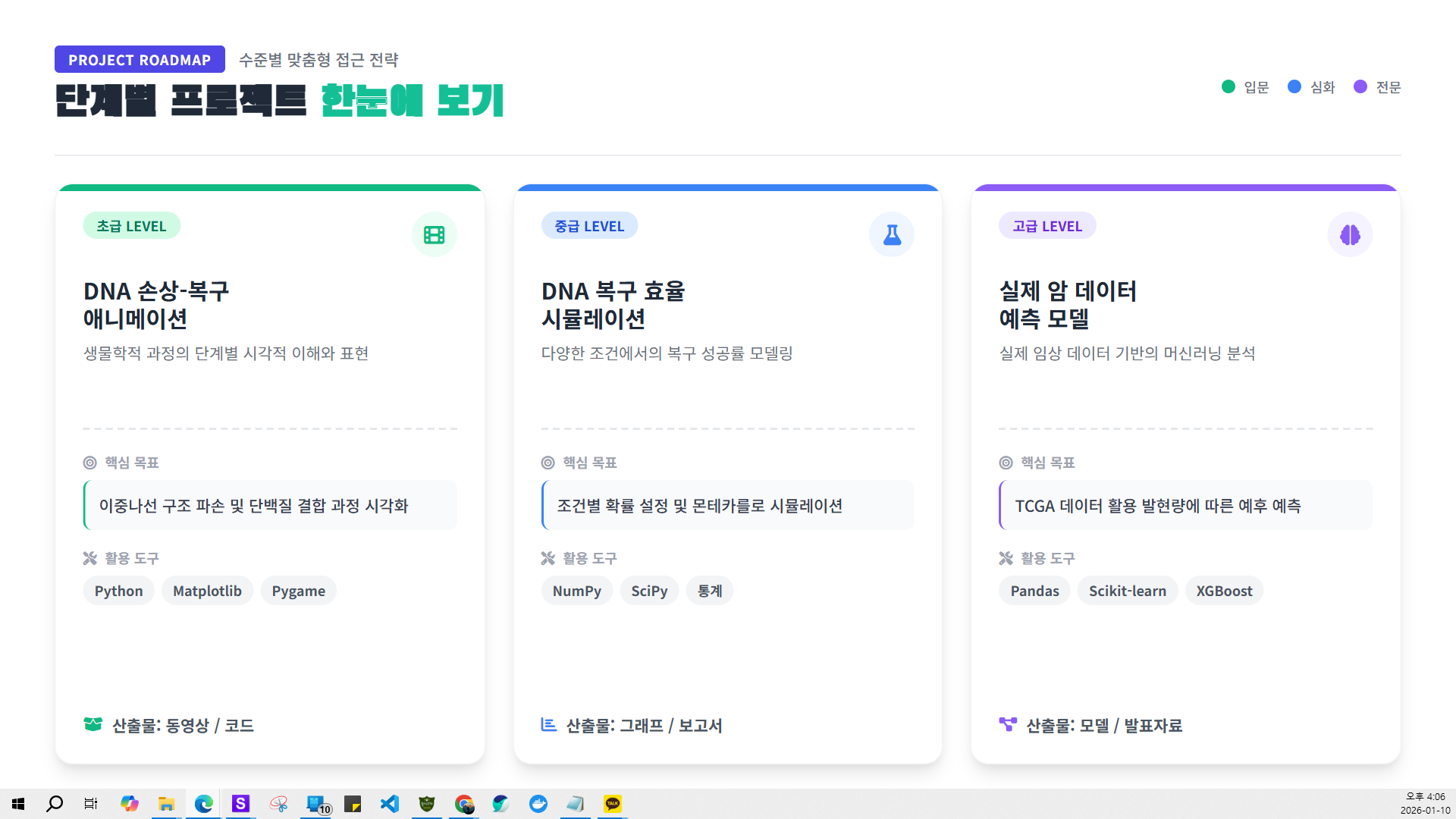
Task: Click the PROJECT ROADMAP badge
Action: (140, 60)
